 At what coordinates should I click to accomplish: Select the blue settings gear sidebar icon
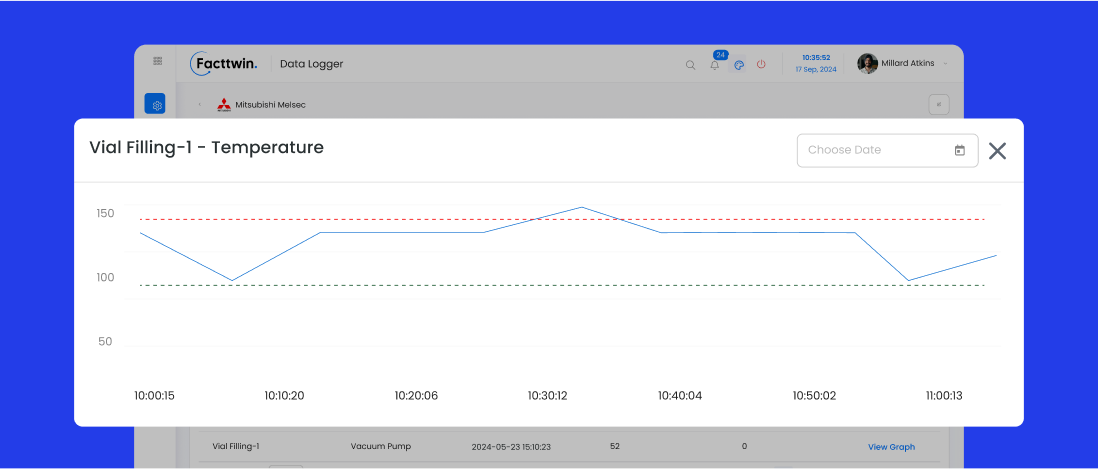point(155,104)
